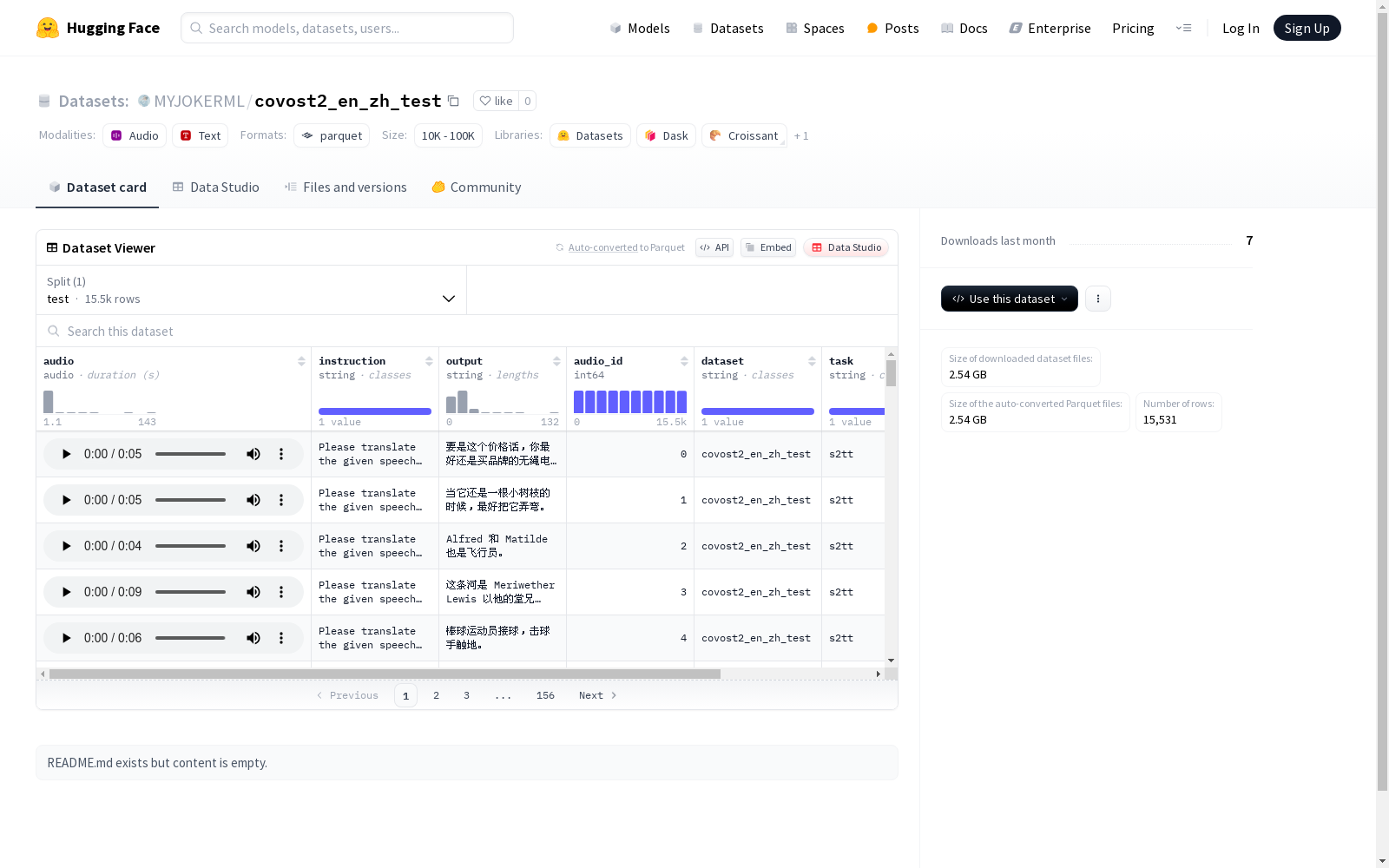Seek the audio progress bar in row 4
Image resolution: width=1389 pixels, height=868 pixels.
190,638
